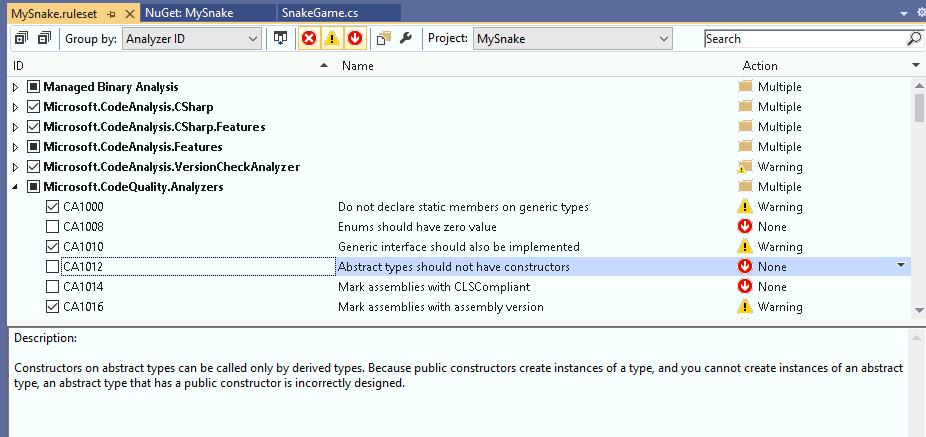Sort rules by the Name column header
Screen dimensions: 926x437
[357, 65]
